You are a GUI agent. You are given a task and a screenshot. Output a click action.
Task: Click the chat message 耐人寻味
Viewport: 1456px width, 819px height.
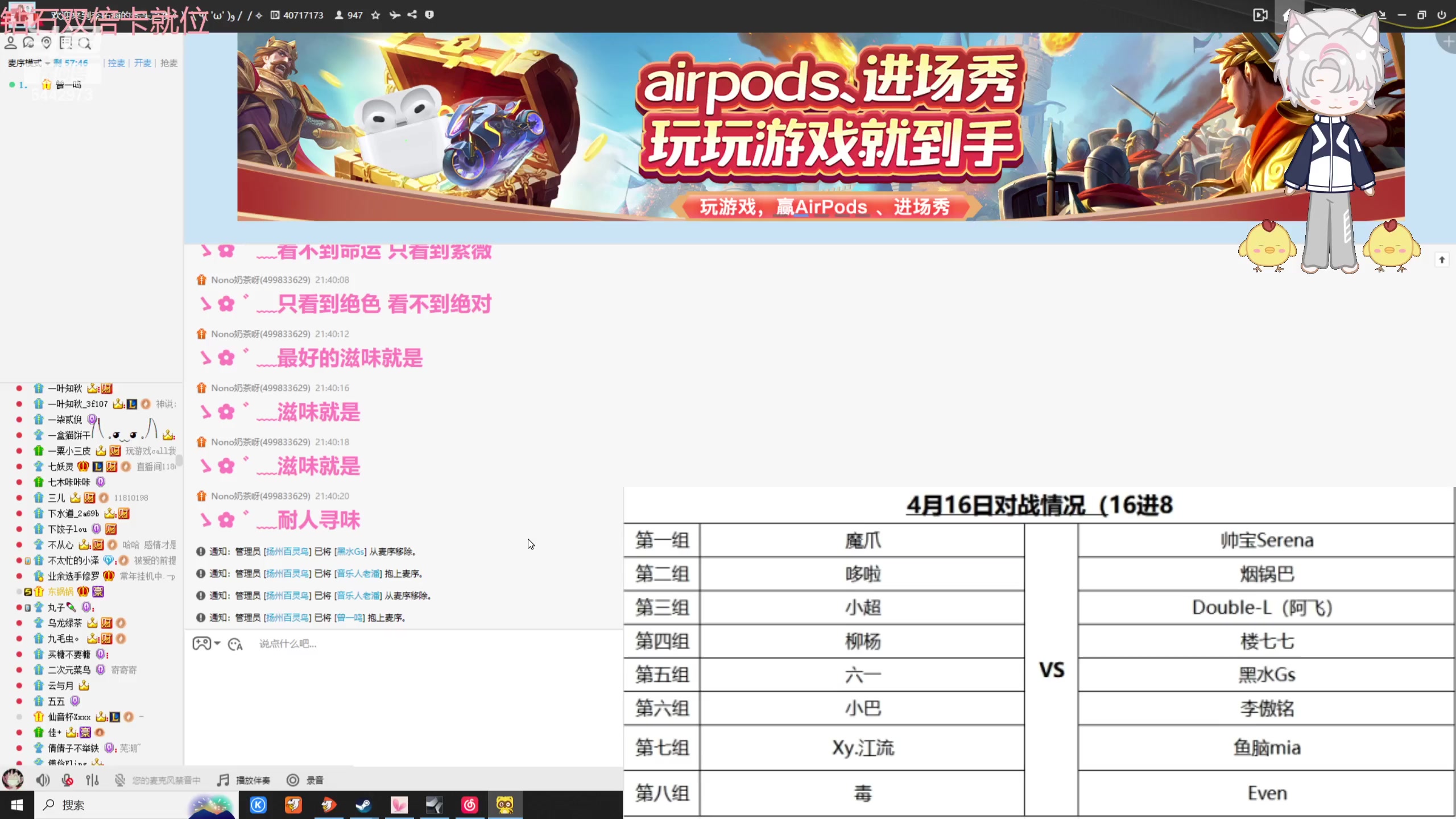pos(318,520)
